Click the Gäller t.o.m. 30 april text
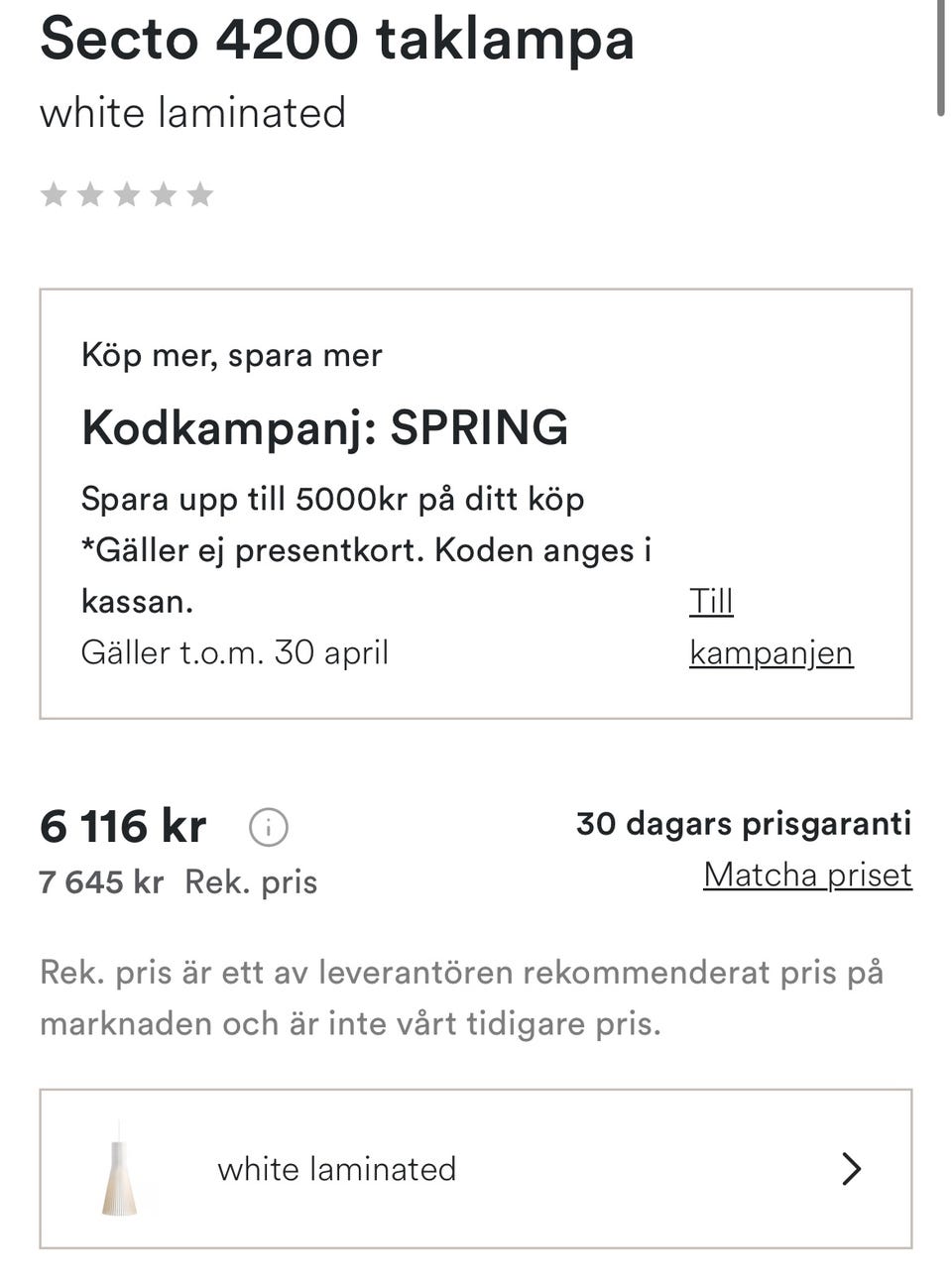This screenshot has width=952, height=1286. pyautogui.click(x=234, y=652)
